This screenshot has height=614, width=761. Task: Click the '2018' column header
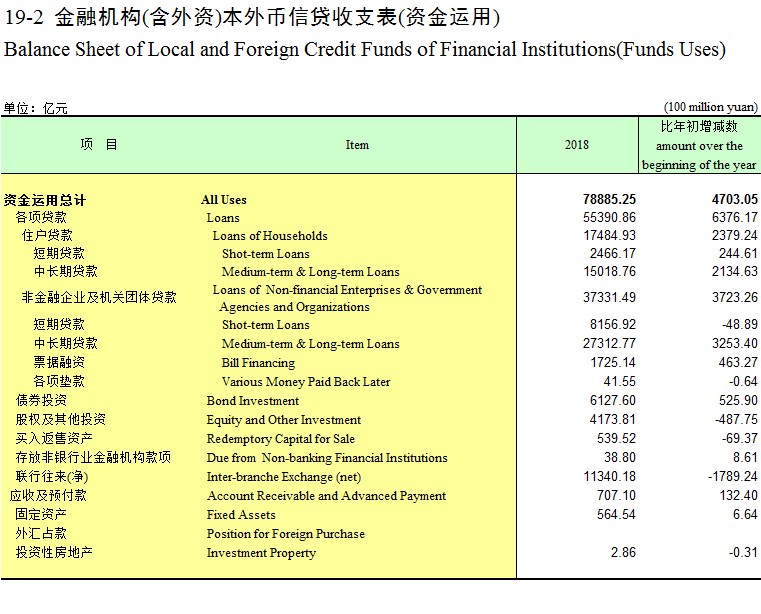coord(577,145)
